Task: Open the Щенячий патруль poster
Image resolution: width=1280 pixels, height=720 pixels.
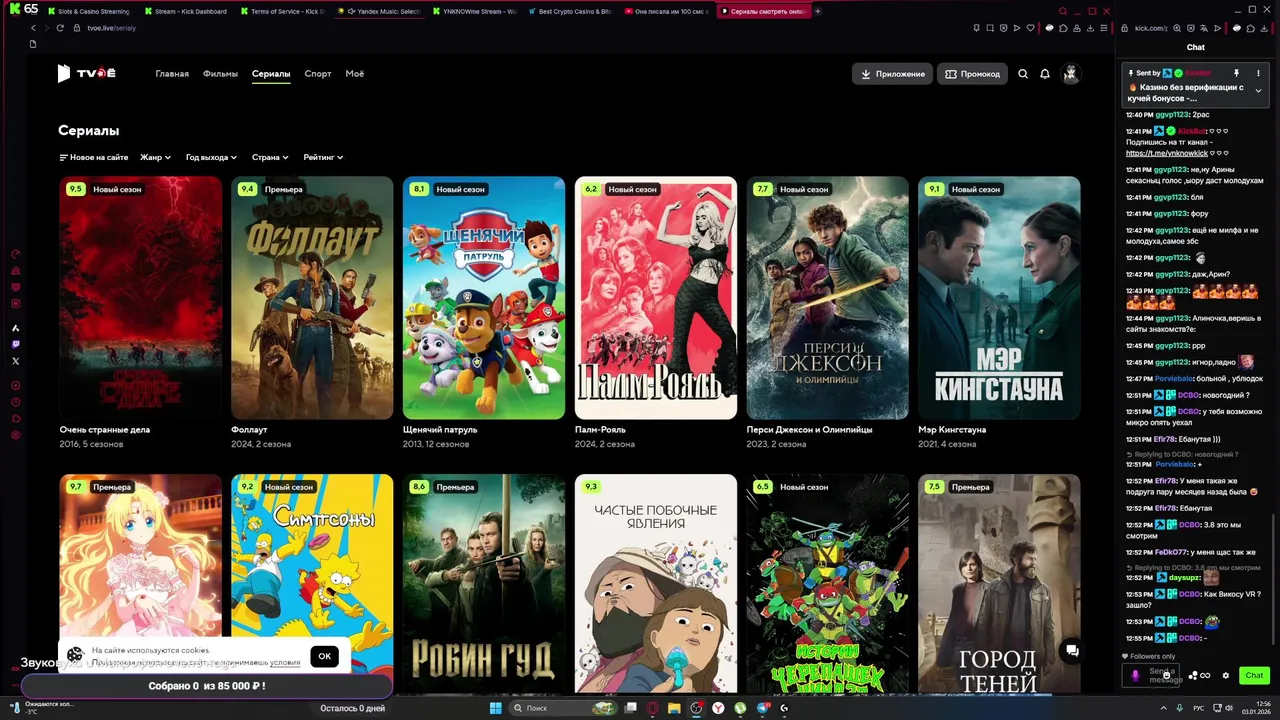Action: (x=484, y=298)
